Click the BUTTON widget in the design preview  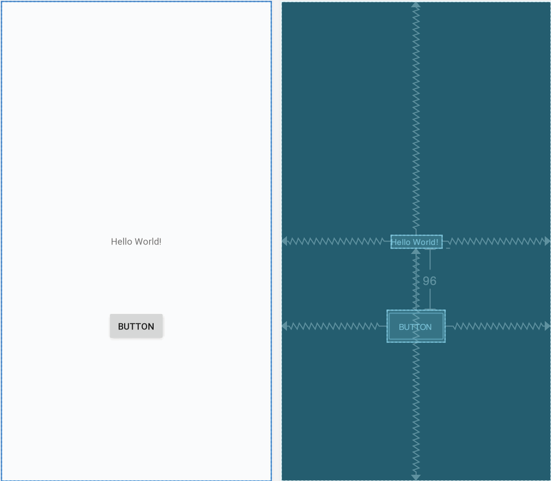[136, 326]
